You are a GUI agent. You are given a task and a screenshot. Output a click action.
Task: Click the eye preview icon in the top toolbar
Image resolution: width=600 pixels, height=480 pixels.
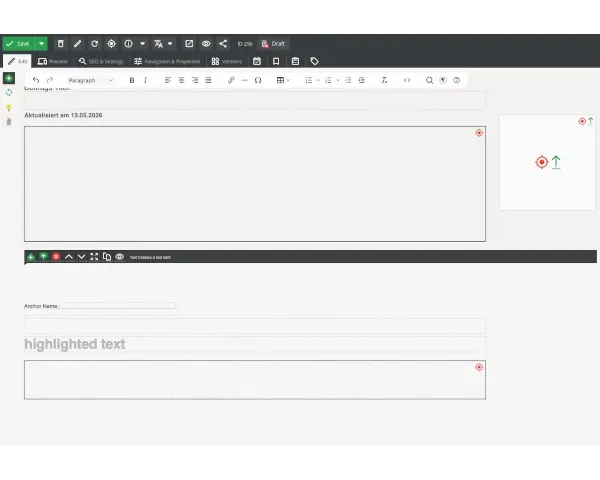pos(206,44)
